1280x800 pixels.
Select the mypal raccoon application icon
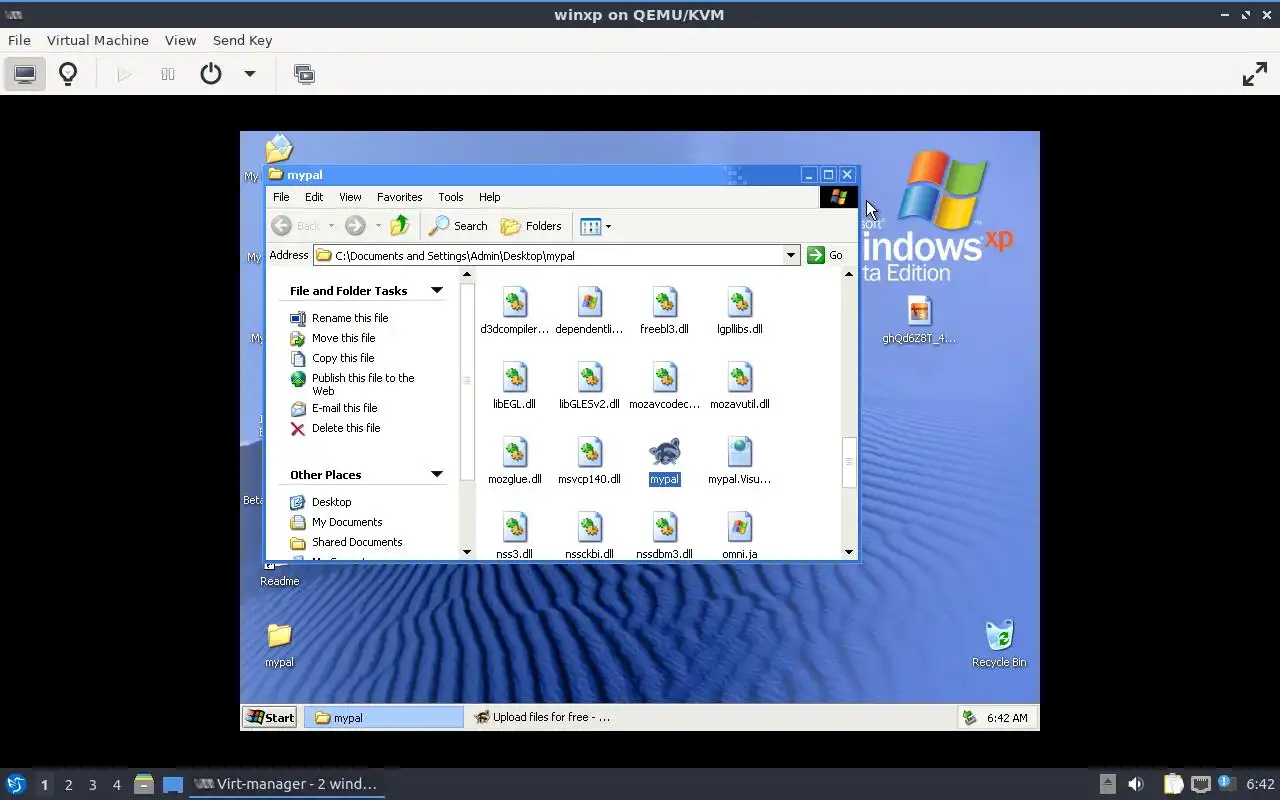[x=664, y=453]
